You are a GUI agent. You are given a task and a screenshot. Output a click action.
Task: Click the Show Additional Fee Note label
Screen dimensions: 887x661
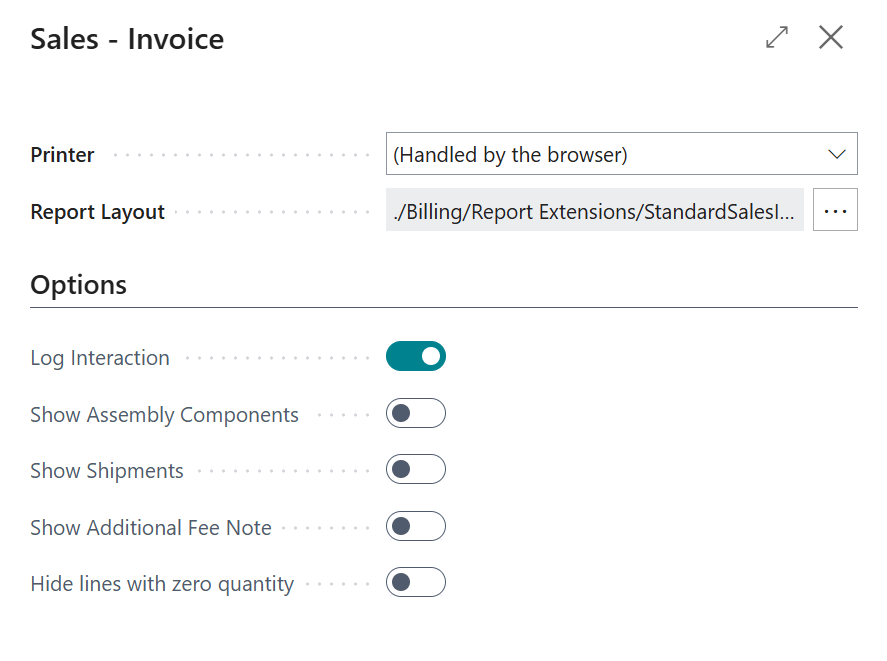[151, 528]
